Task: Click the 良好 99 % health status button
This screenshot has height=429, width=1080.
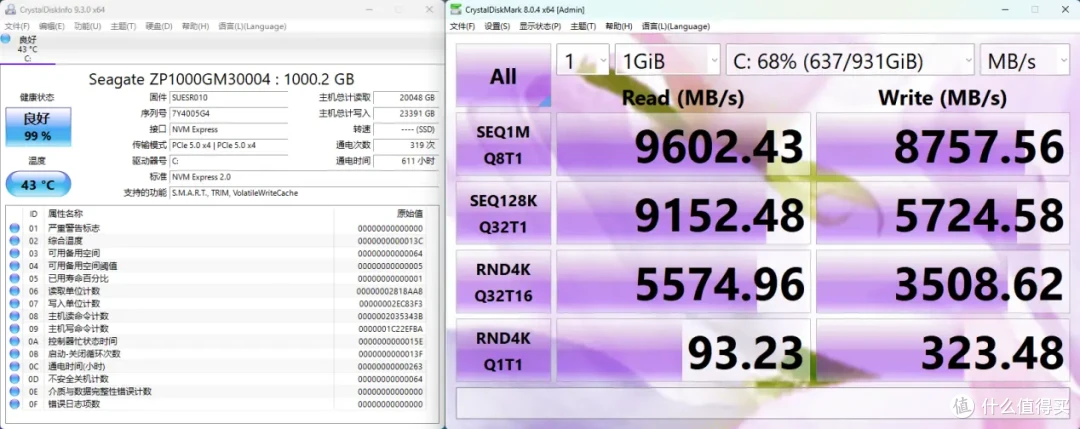Action: 38,127
